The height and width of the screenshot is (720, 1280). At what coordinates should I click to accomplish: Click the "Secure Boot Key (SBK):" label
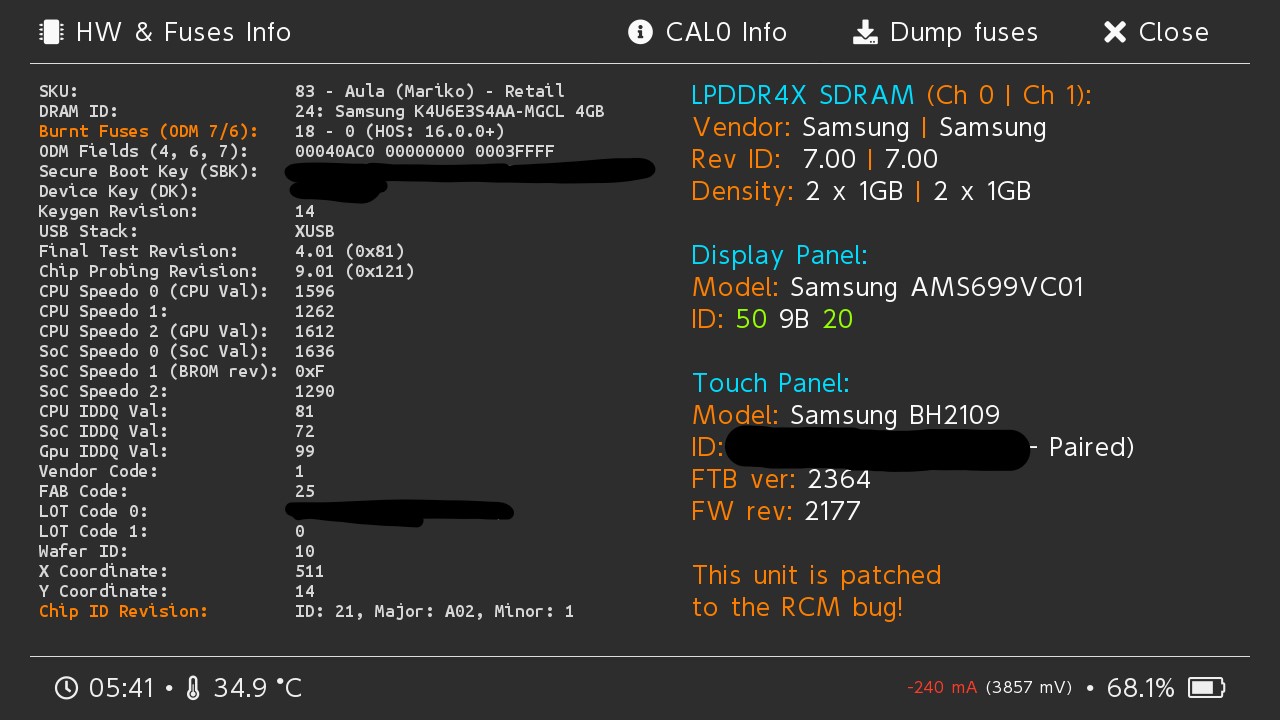point(149,171)
